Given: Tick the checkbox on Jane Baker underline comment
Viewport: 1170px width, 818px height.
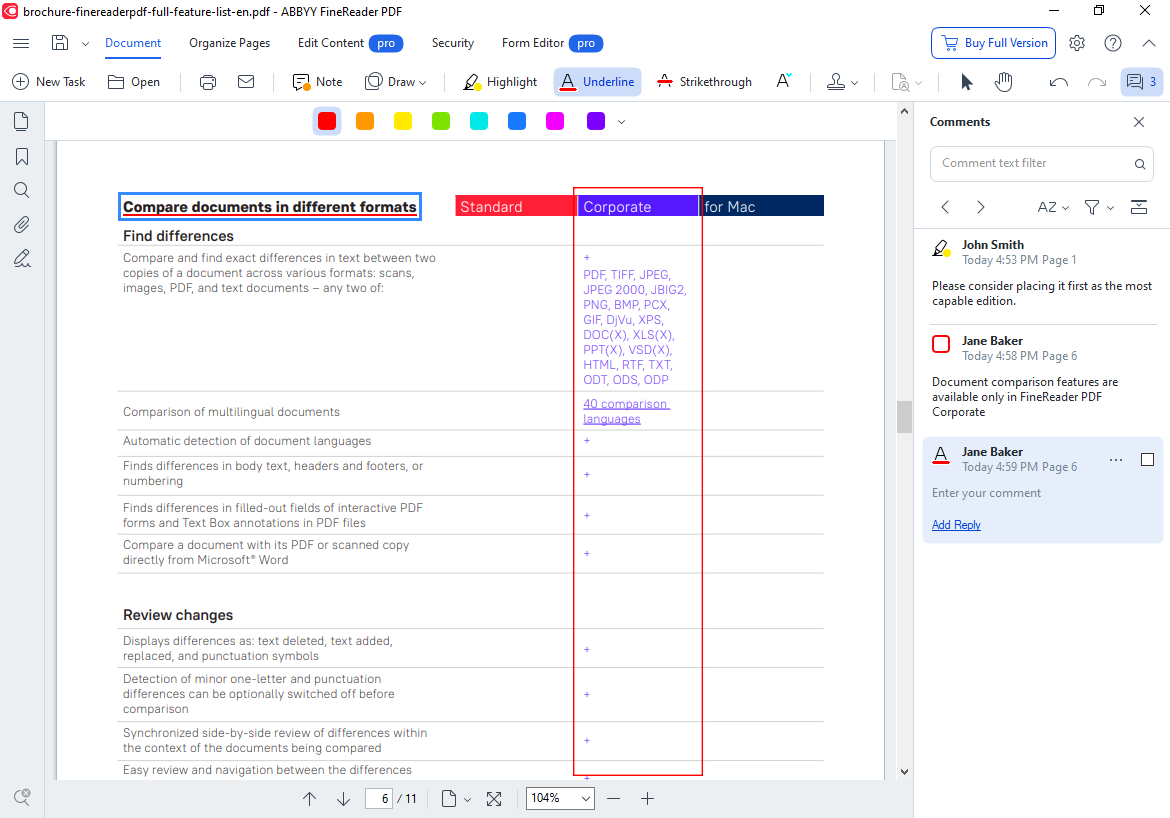Looking at the screenshot, I should (1148, 460).
